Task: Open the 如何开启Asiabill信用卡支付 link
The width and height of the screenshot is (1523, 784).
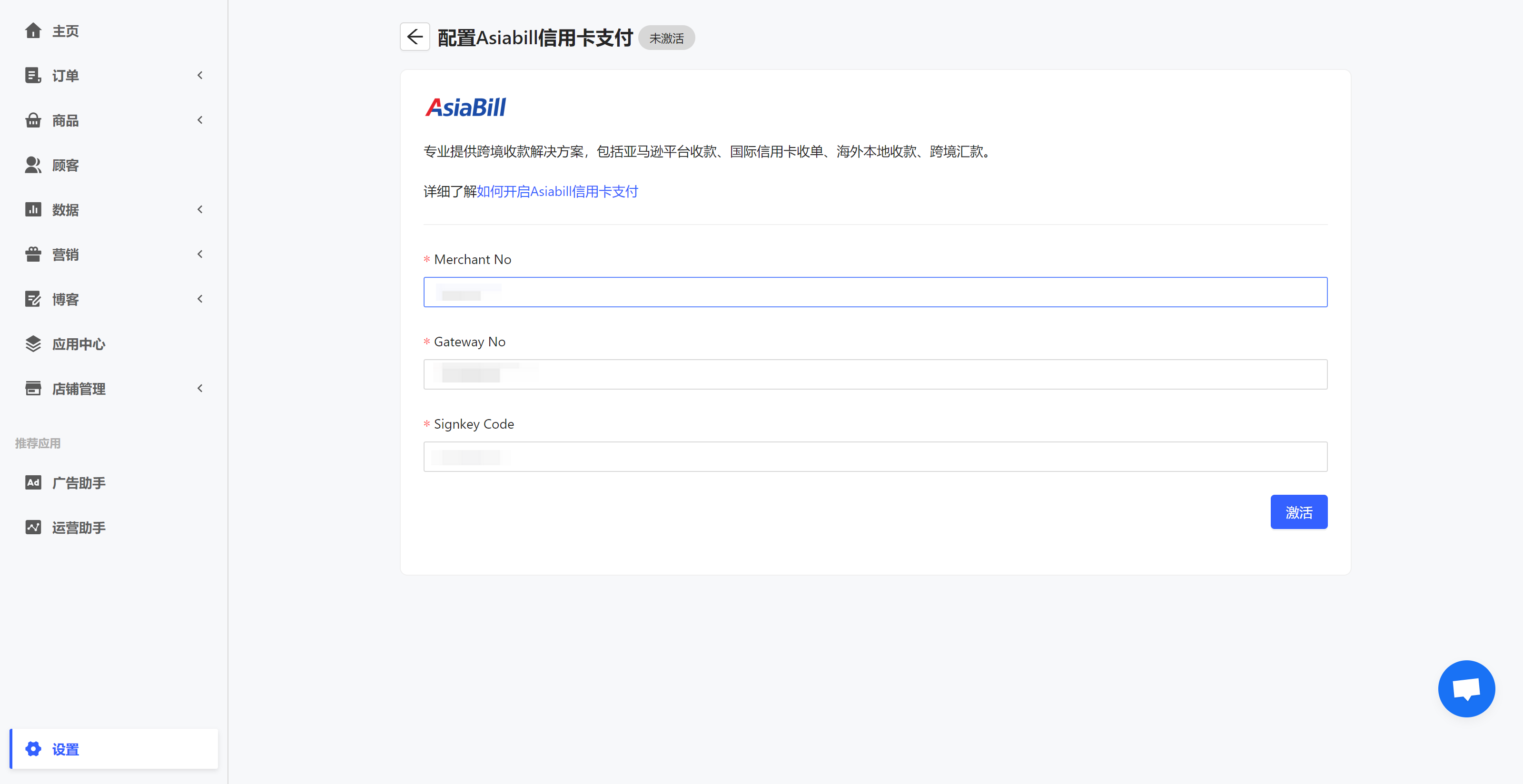Action: click(557, 191)
